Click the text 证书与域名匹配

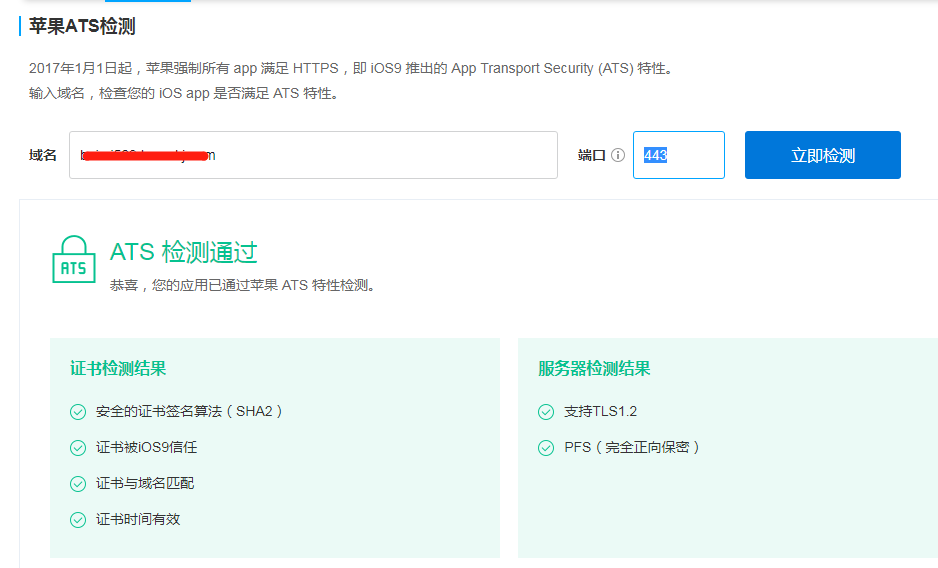(145, 483)
